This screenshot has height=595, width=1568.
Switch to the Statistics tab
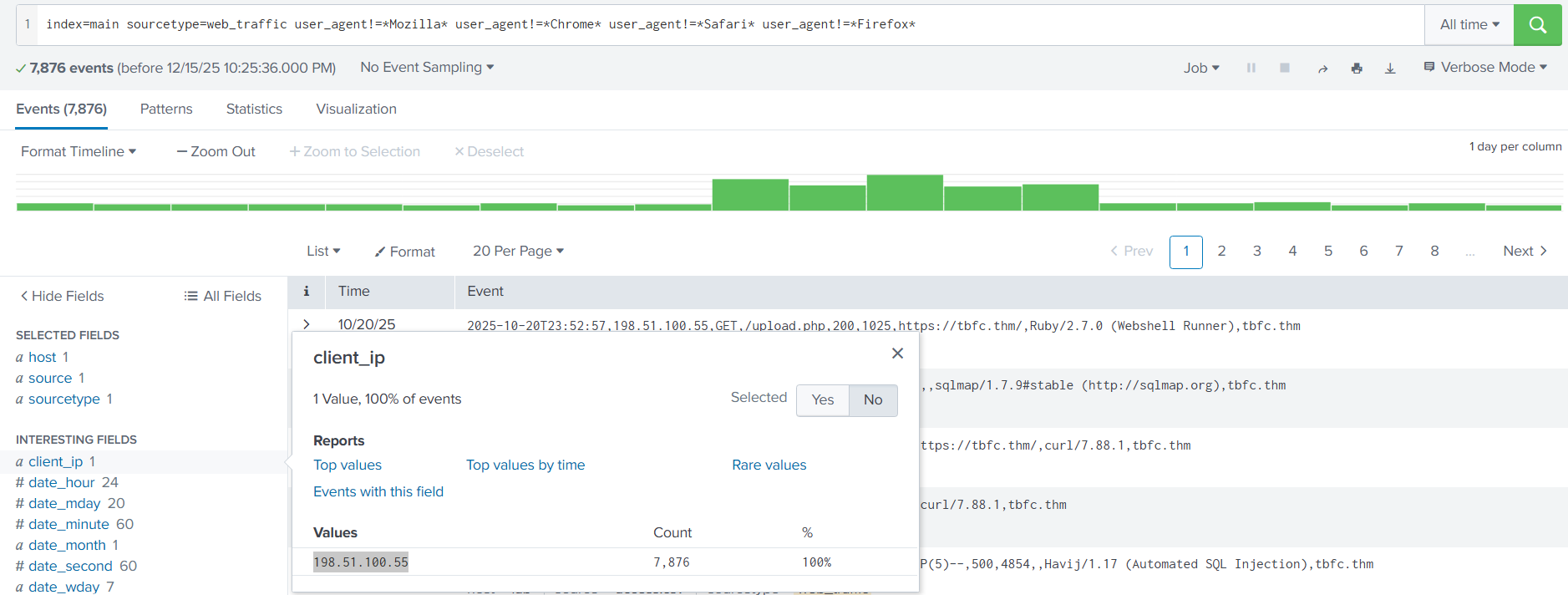tap(254, 109)
